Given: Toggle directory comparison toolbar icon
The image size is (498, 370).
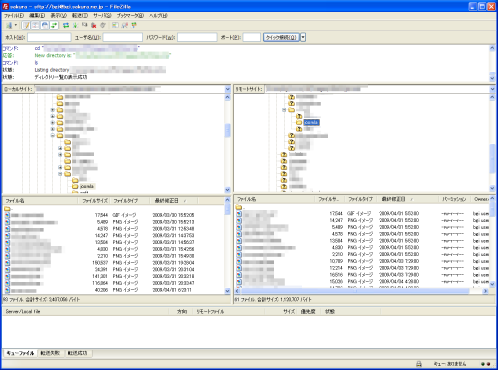Looking at the screenshot, I should [125, 25].
